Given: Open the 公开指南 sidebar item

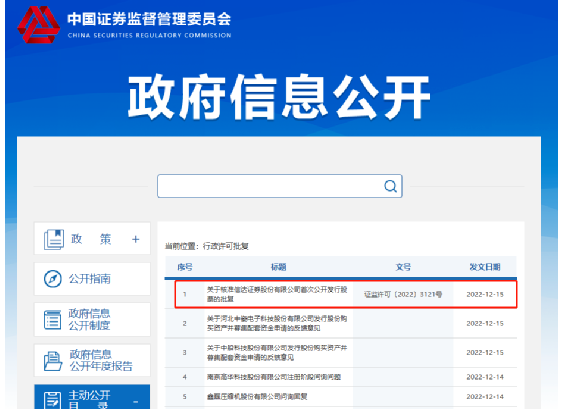Looking at the screenshot, I should pyautogui.click(x=92, y=279).
